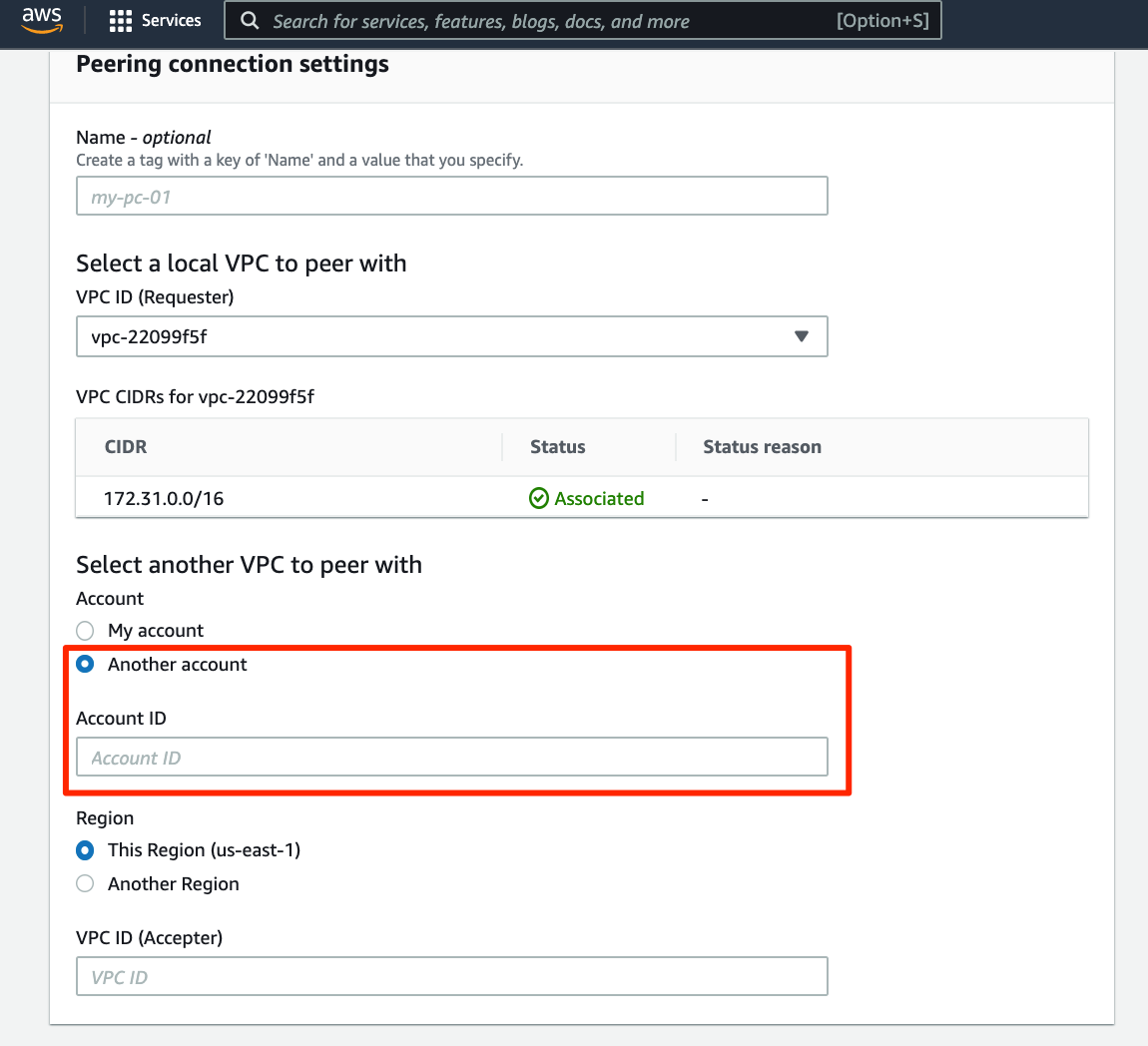
Task: Click inside the Account ID field
Action: (x=451, y=757)
